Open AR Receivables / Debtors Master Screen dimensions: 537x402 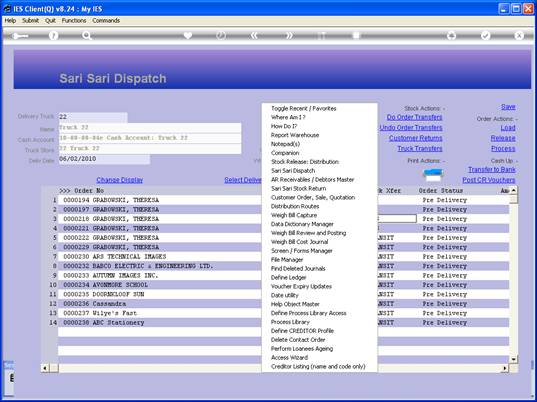pos(312,180)
